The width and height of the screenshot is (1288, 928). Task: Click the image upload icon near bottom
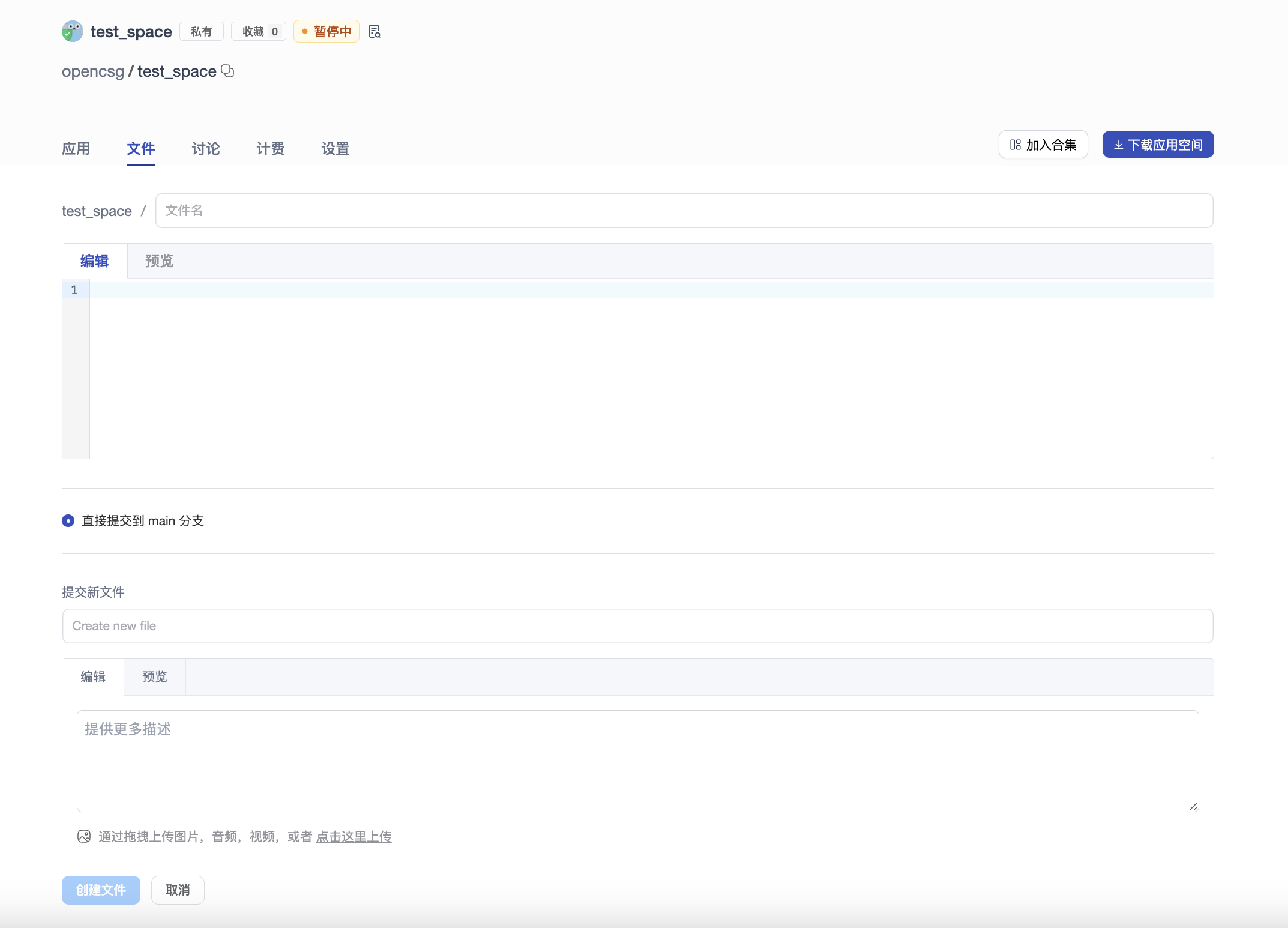click(84, 836)
